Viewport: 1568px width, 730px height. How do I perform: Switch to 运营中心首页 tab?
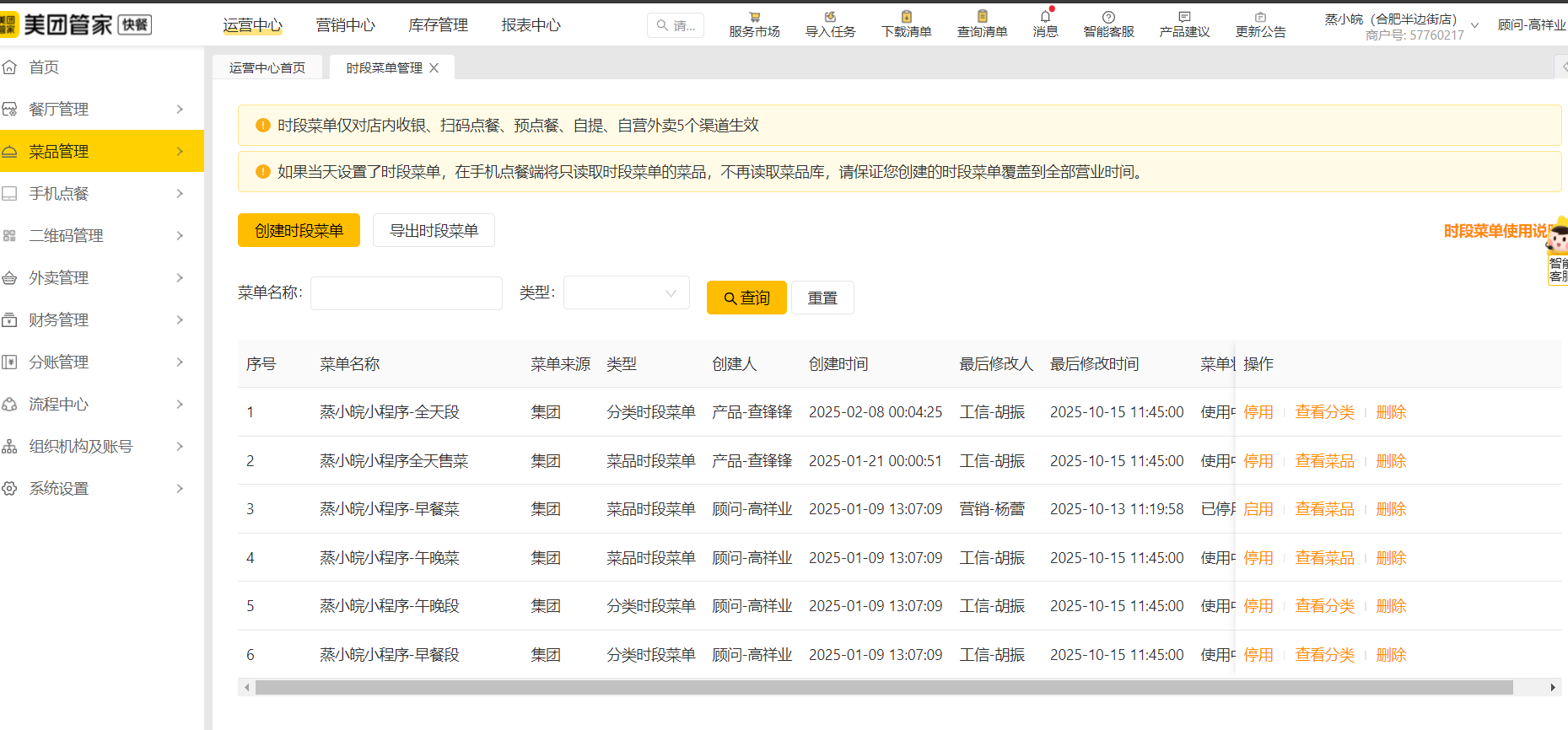pos(267,67)
